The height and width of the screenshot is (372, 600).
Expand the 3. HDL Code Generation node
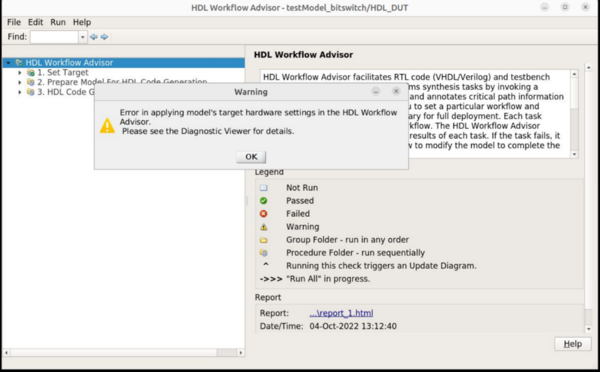[x=20, y=92]
